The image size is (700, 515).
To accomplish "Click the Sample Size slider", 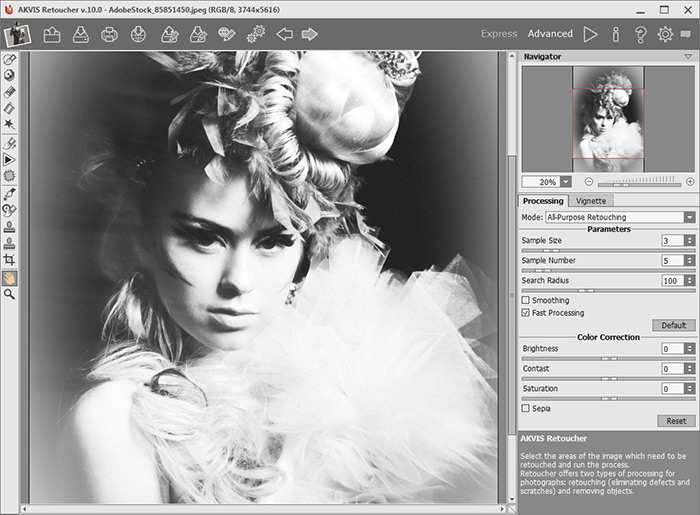I will (608, 250).
